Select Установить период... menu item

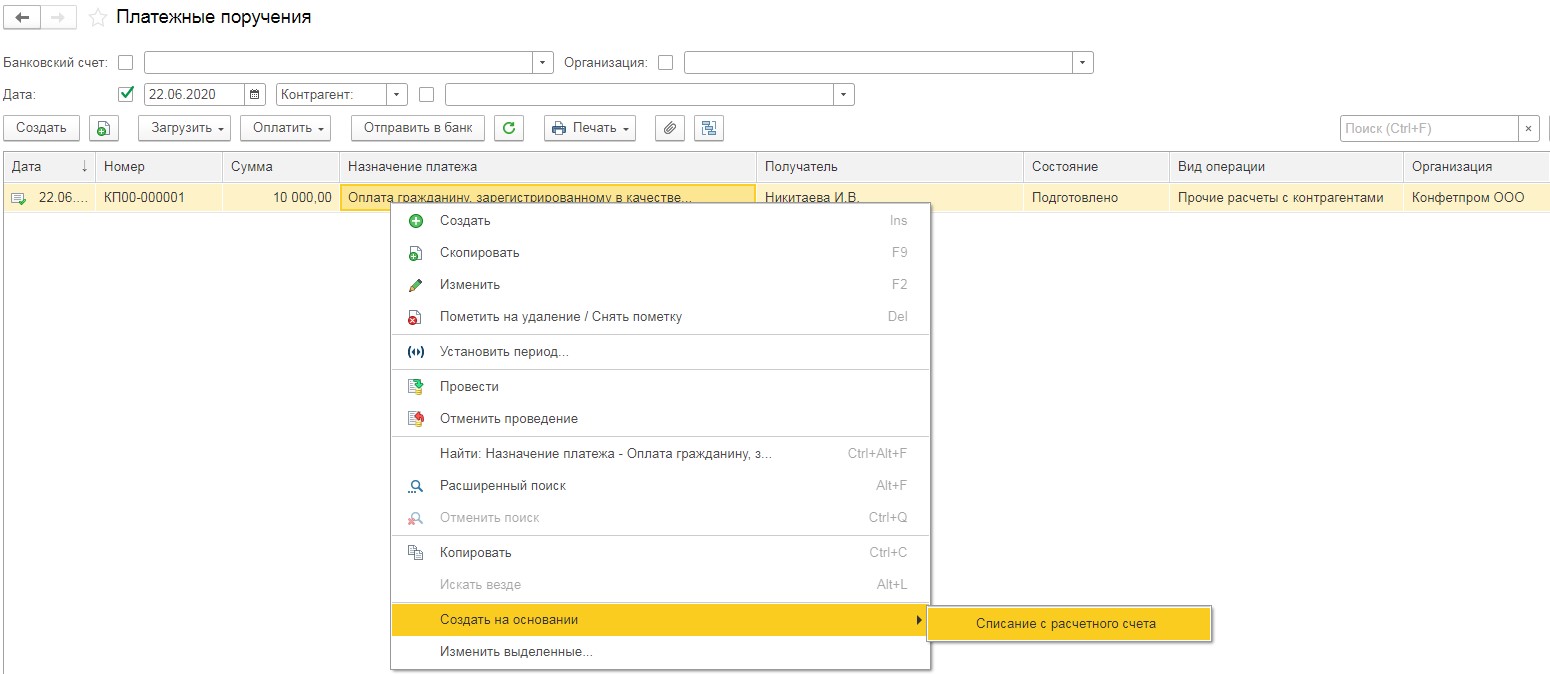pos(660,352)
